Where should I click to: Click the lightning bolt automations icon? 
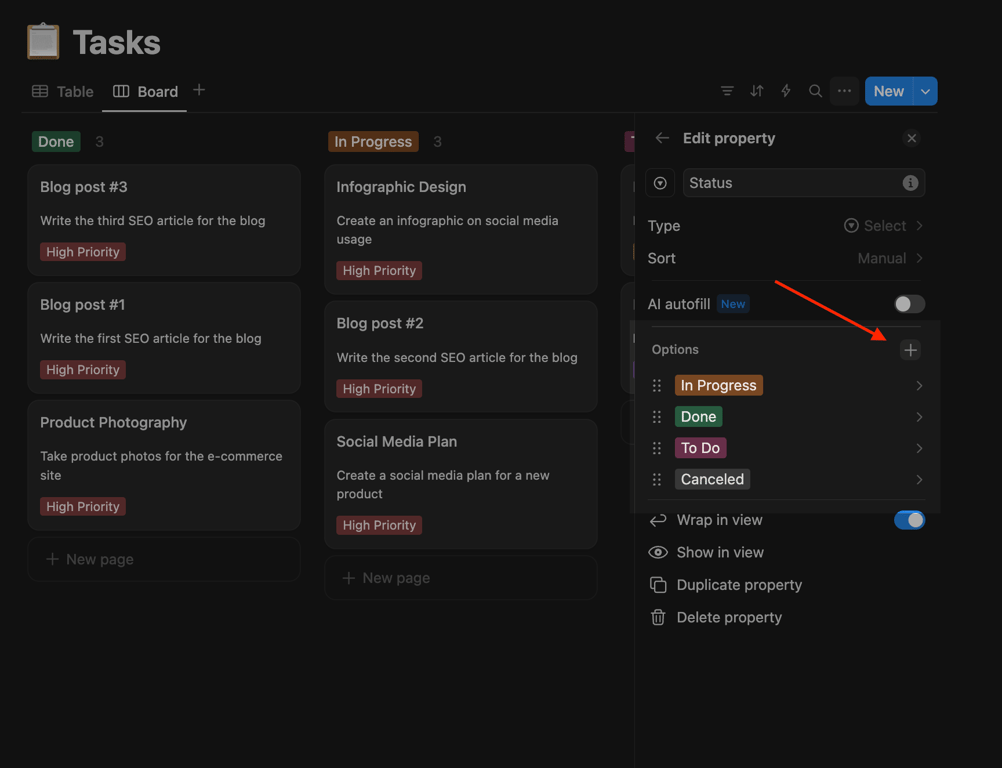pyautogui.click(x=786, y=91)
